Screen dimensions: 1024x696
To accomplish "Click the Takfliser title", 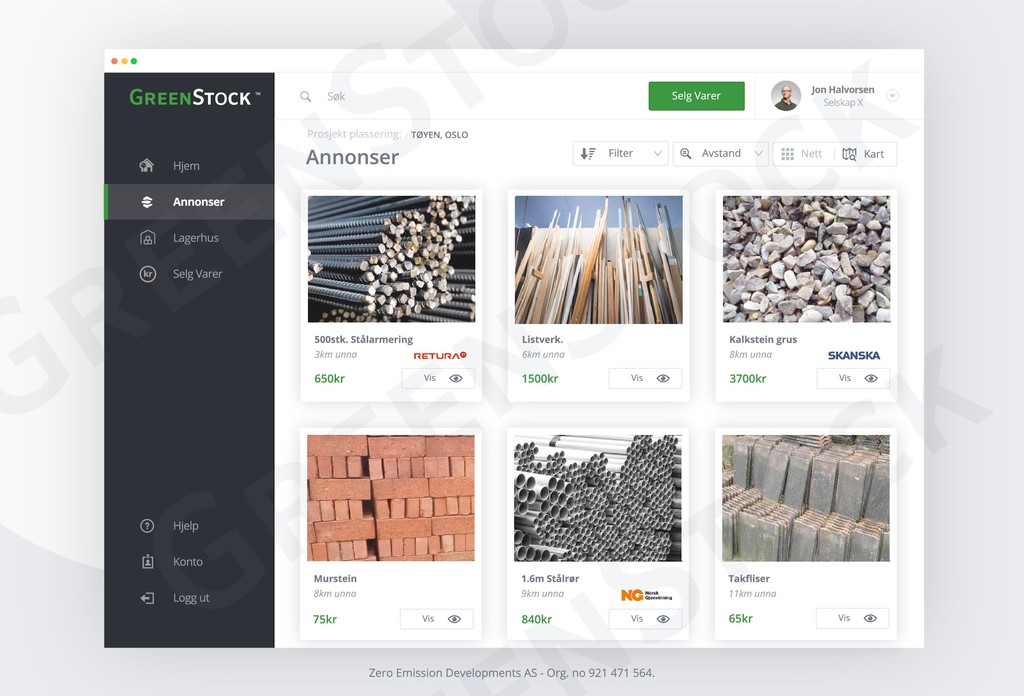I will (x=749, y=578).
